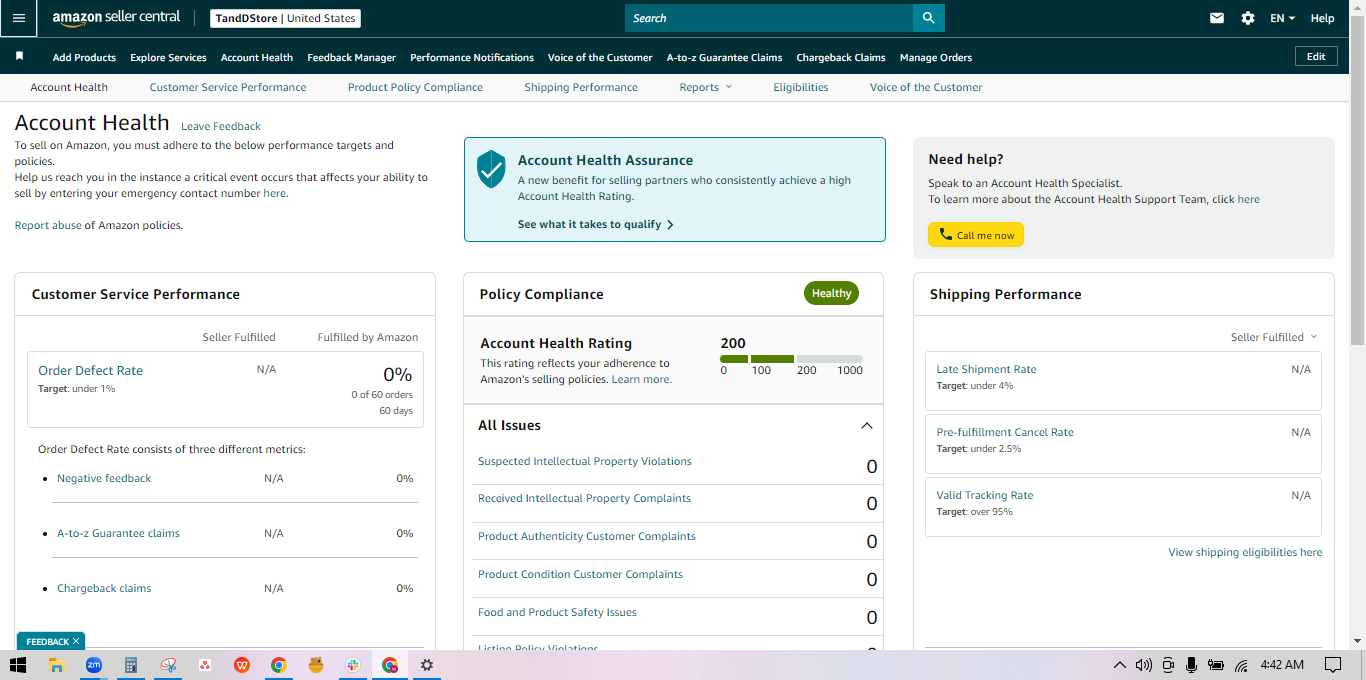Click See what it takes to qualify
Viewport: 1366px width, 680px height.
tap(596, 224)
